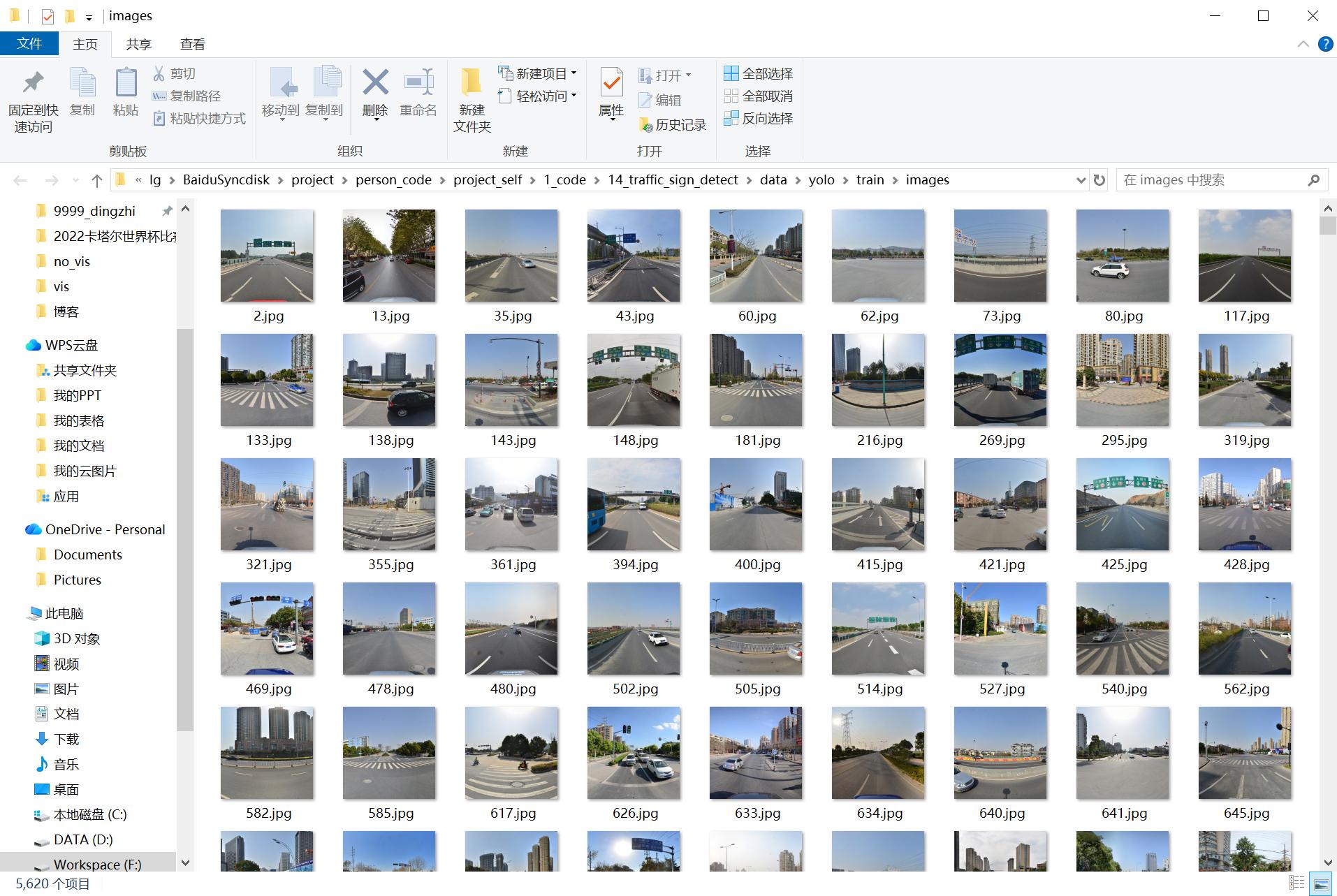Select the 626.jpg thumbnail
Image resolution: width=1337 pixels, height=896 pixels.
point(634,753)
